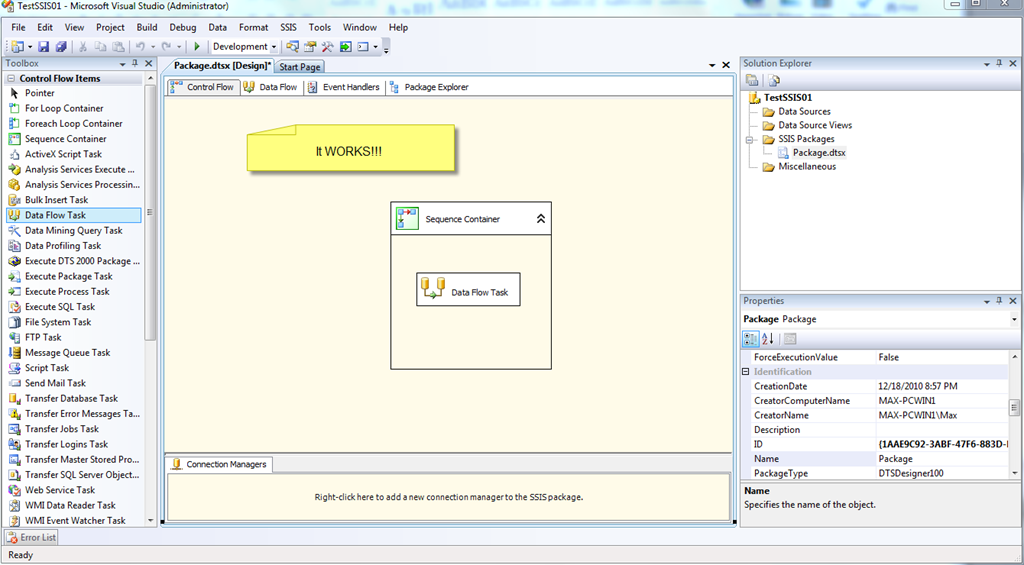This screenshot has width=1024, height=565.
Task: Switch to the Package Explorer tab
Action: (x=429, y=87)
